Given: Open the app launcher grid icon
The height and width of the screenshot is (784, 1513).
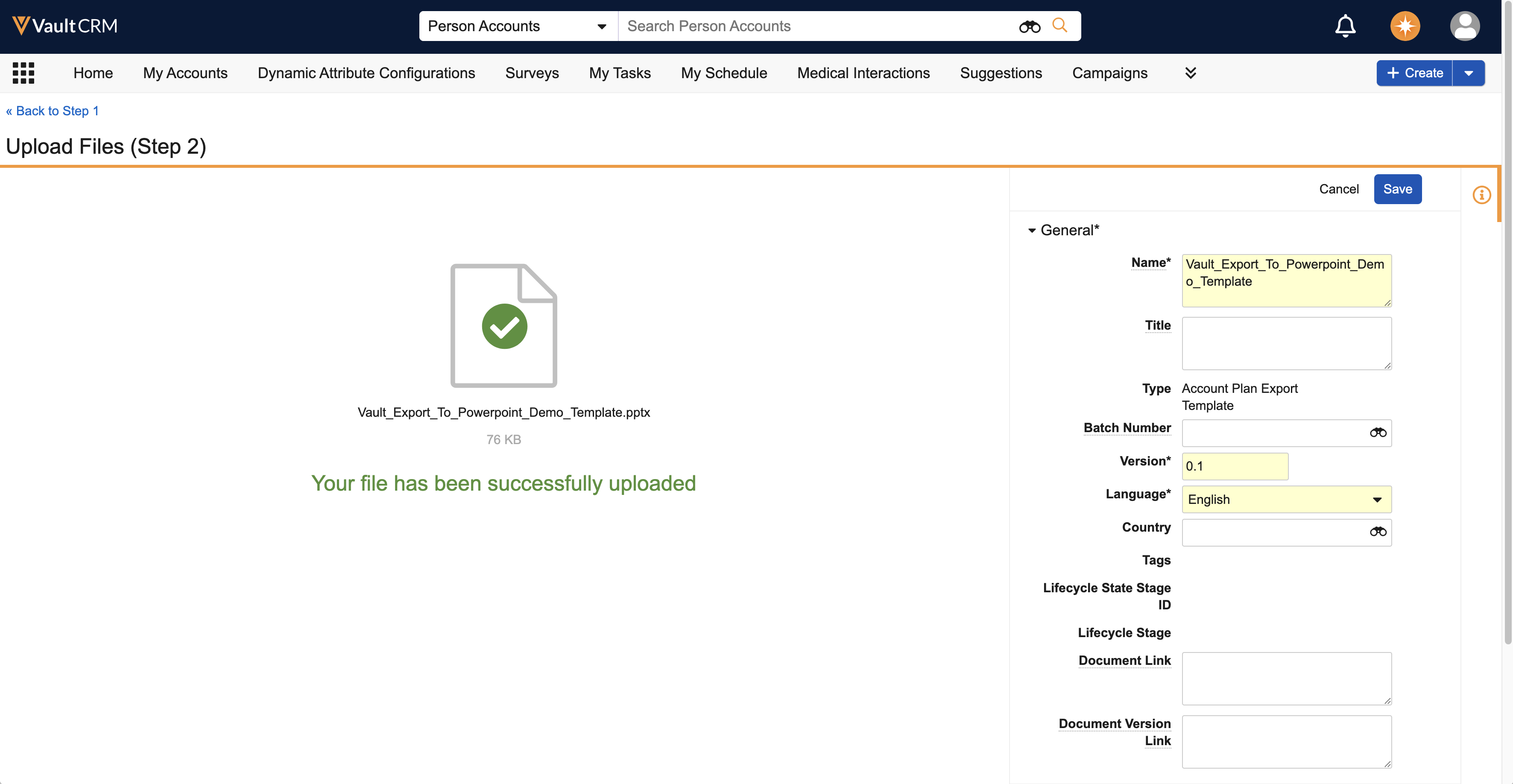Looking at the screenshot, I should [23, 73].
